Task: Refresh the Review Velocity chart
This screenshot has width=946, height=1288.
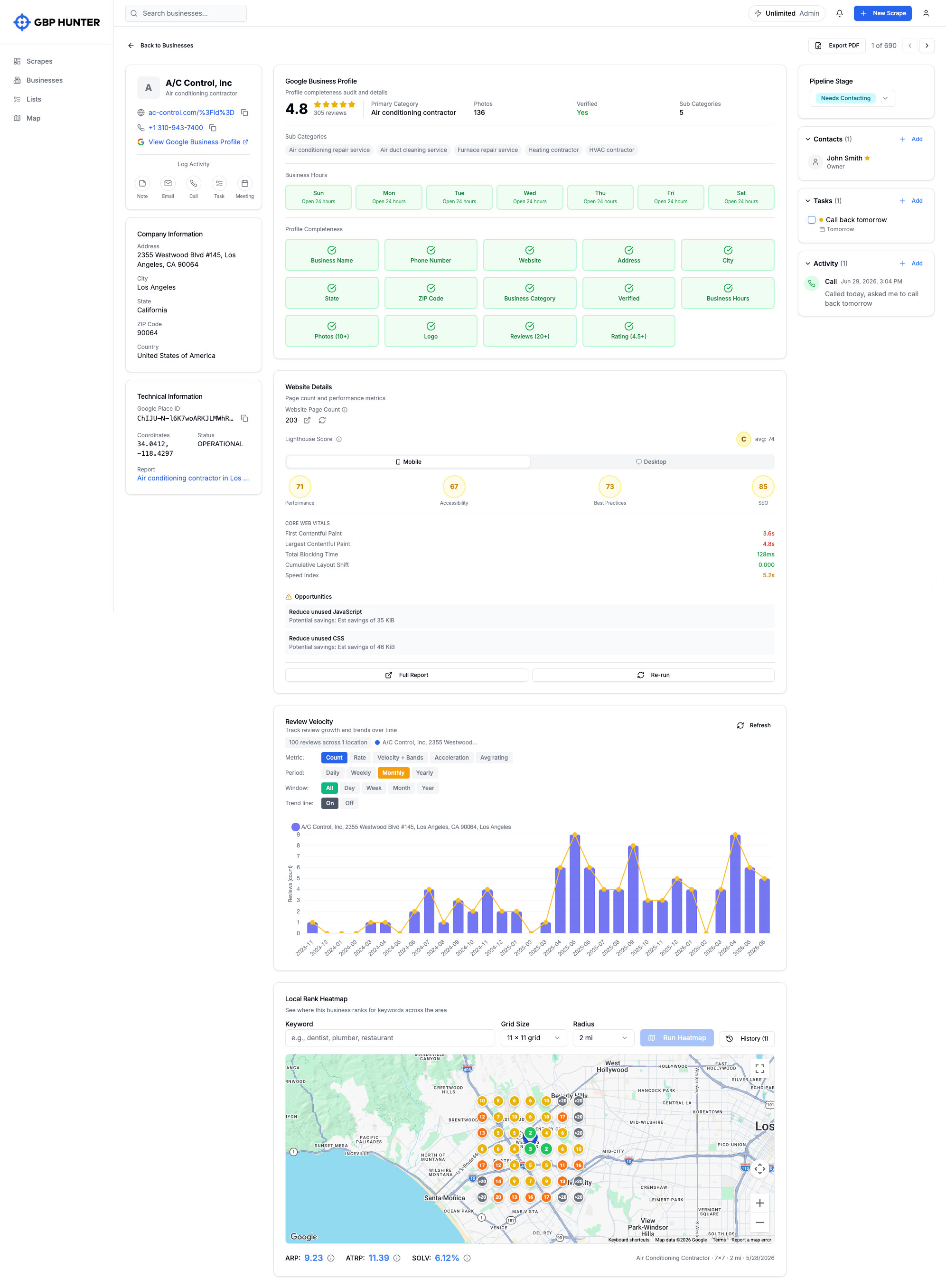Action: pos(754,725)
